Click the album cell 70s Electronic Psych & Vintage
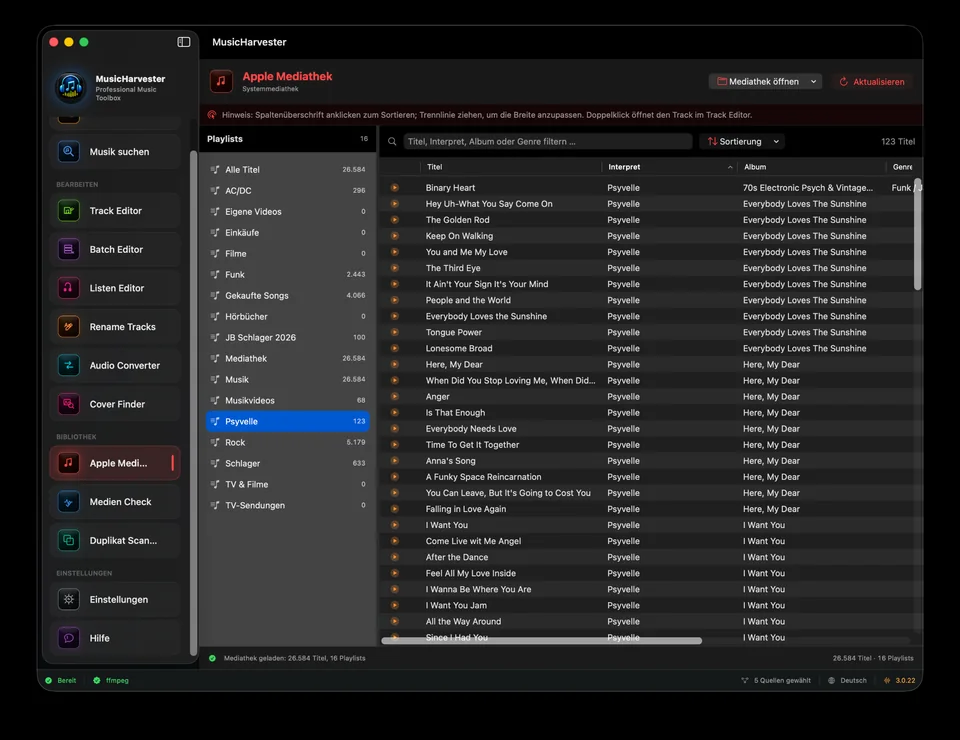This screenshot has width=960, height=740. (x=808, y=188)
